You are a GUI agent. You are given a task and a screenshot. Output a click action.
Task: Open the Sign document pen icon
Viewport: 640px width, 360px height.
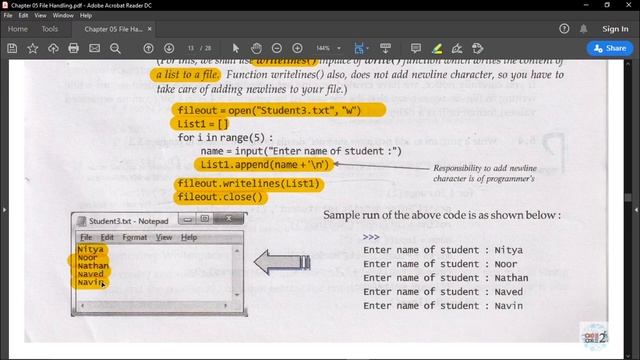(x=457, y=48)
